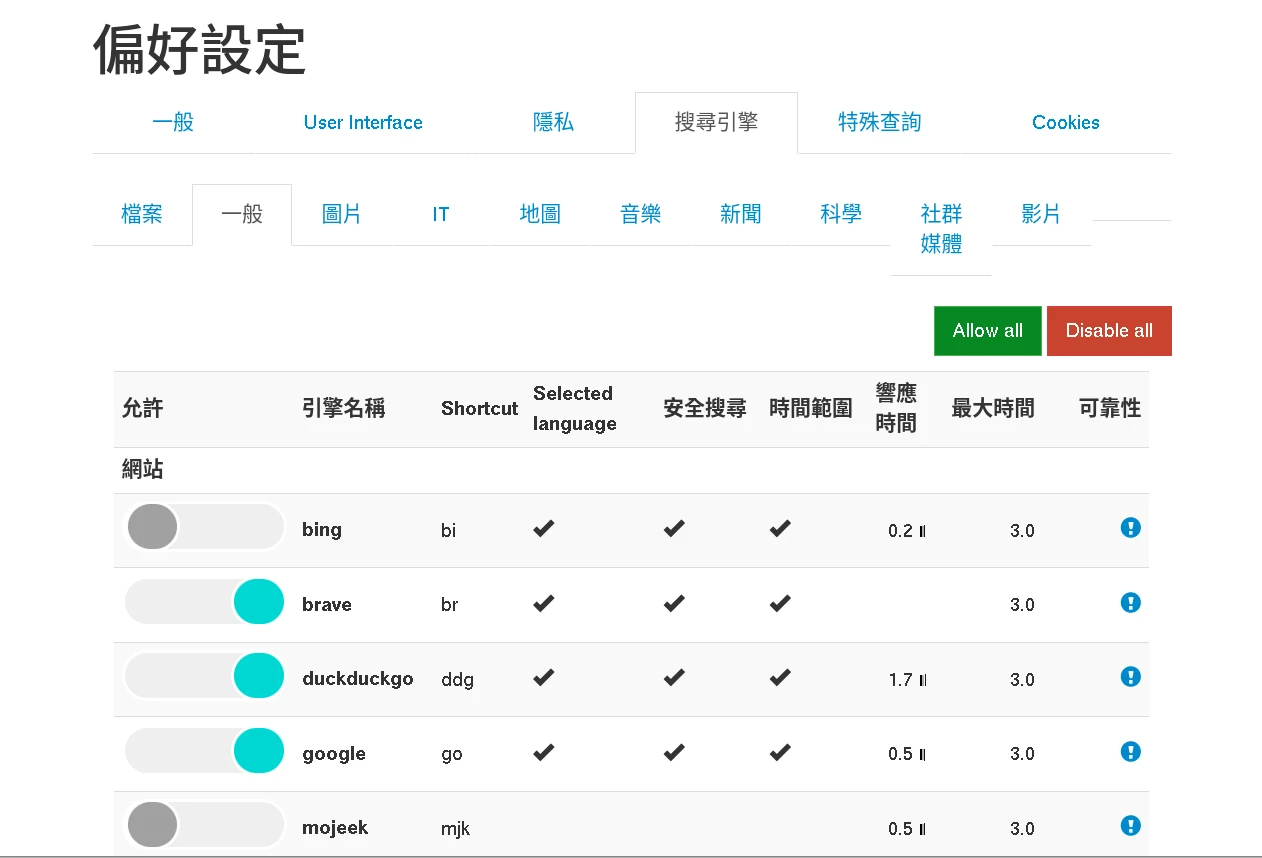Click google's response time bar indicator
This screenshot has width=1262, height=858.
(922, 755)
